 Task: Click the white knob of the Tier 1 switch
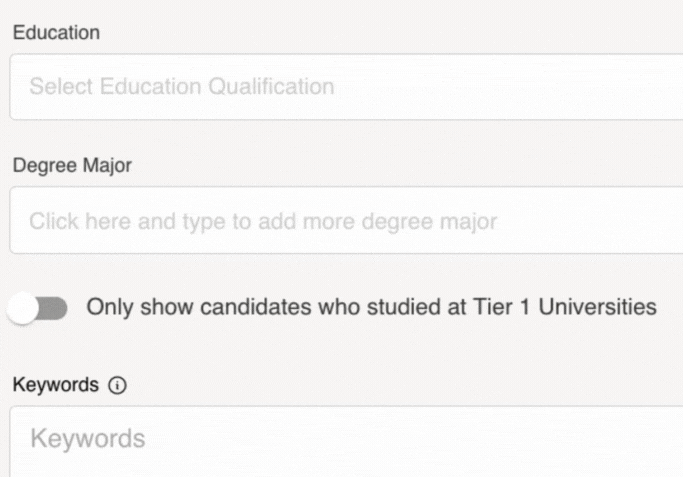click(22, 308)
